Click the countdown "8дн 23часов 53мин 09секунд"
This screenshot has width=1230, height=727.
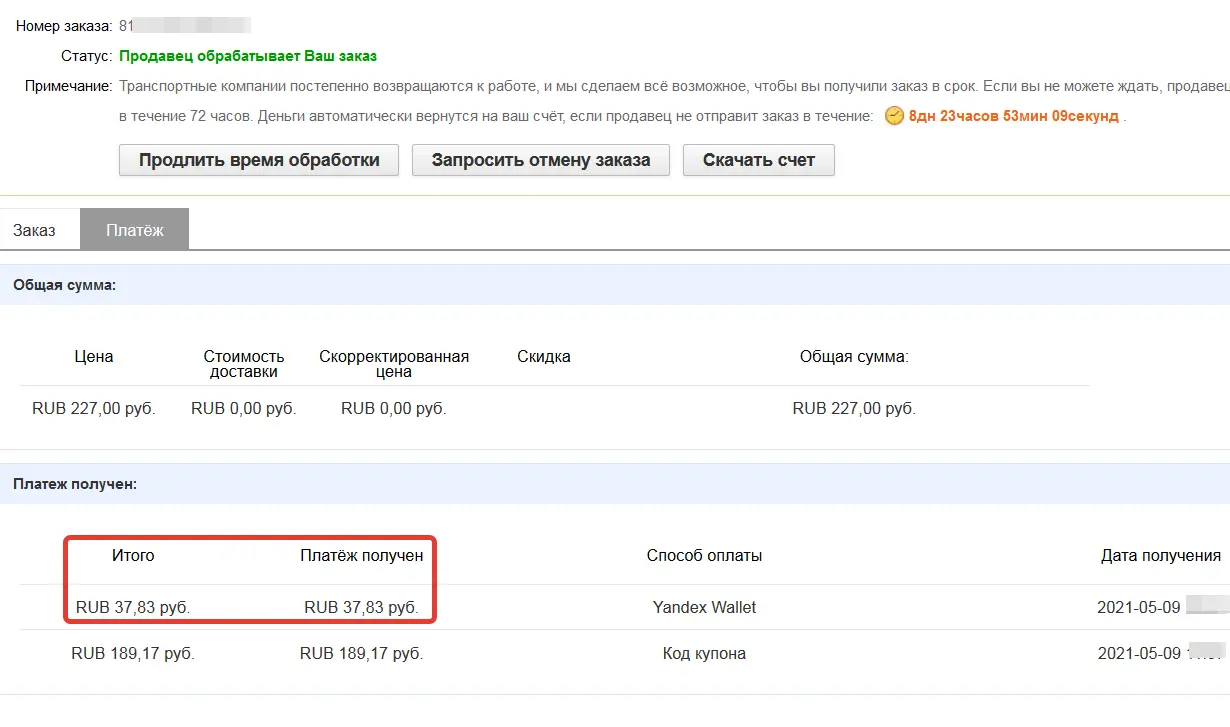tap(1013, 116)
